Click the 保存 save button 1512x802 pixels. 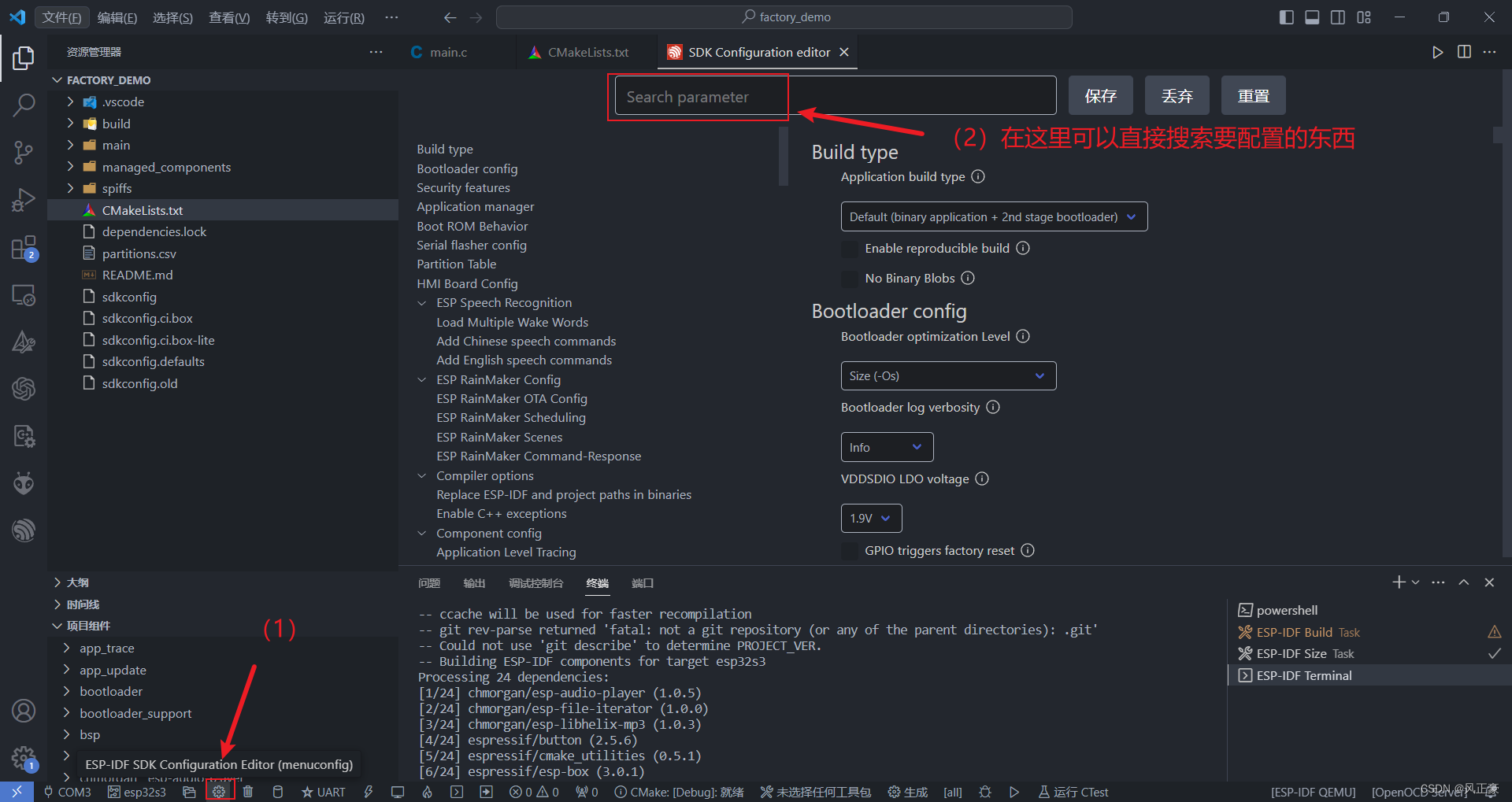tap(1099, 95)
